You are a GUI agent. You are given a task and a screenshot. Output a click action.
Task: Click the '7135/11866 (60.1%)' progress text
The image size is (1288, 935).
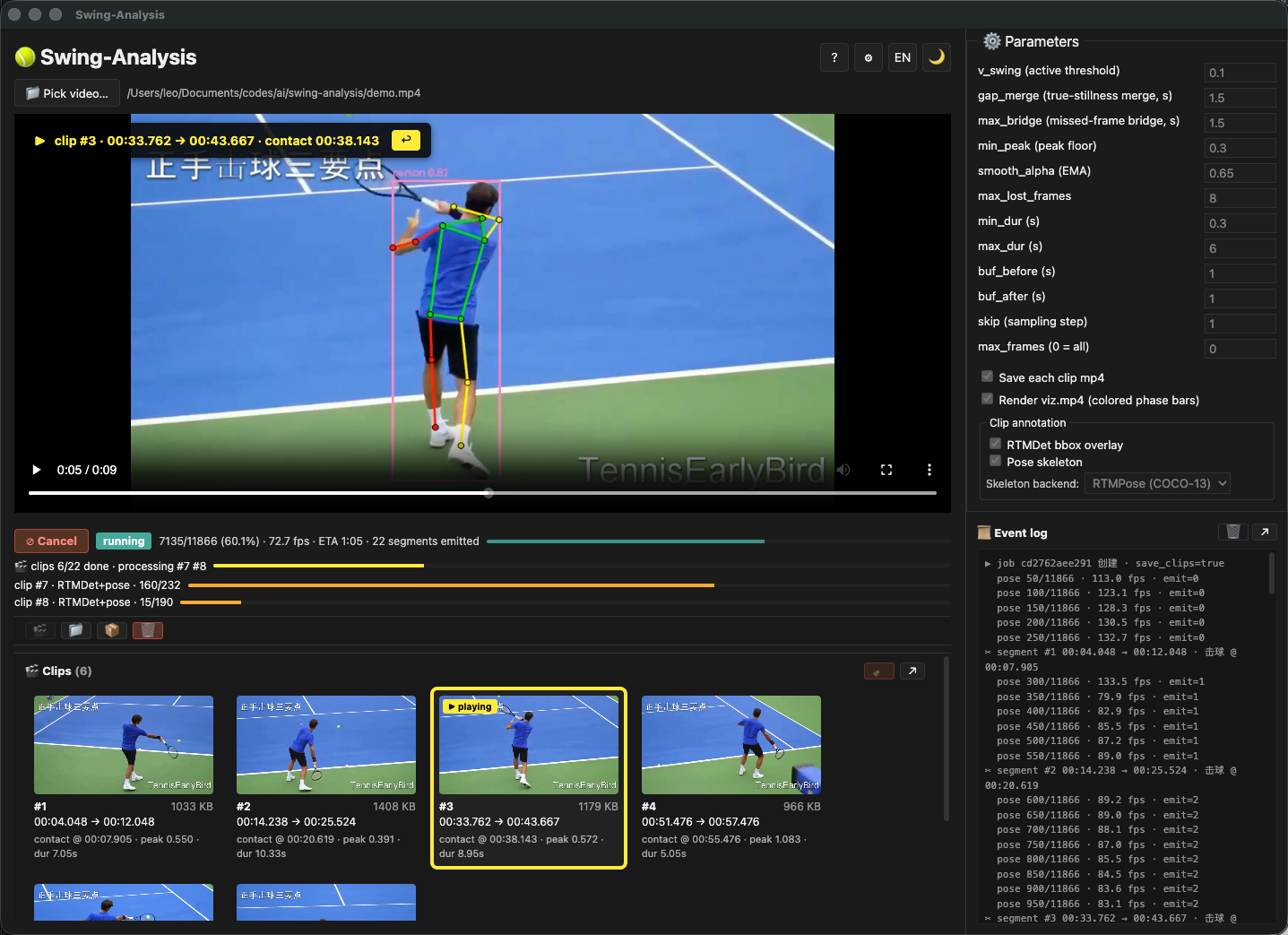click(x=209, y=541)
